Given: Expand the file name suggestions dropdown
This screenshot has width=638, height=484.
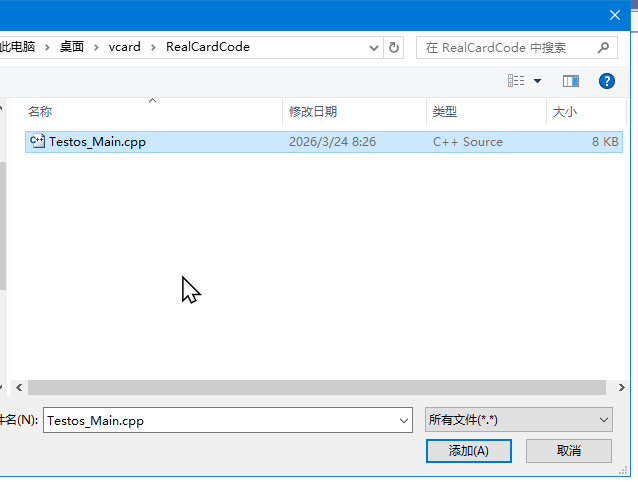Looking at the screenshot, I should (x=403, y=421).
